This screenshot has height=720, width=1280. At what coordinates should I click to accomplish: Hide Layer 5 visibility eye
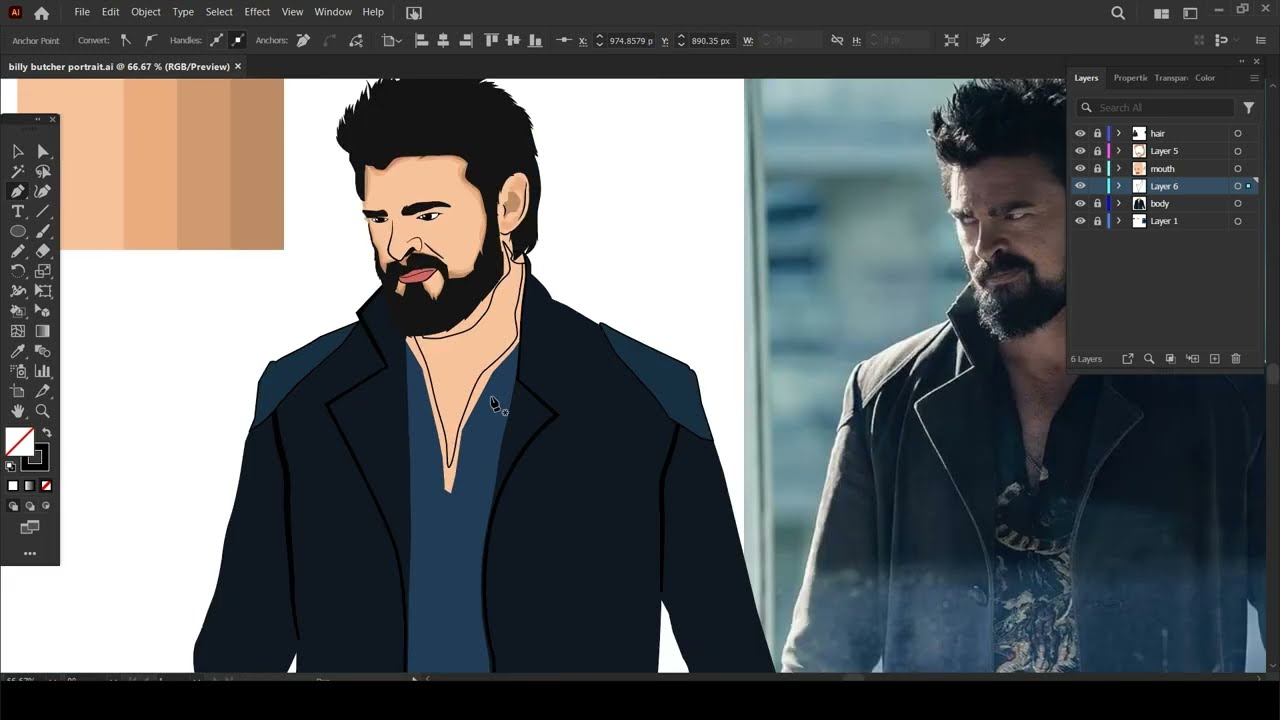pos(1080,151)
